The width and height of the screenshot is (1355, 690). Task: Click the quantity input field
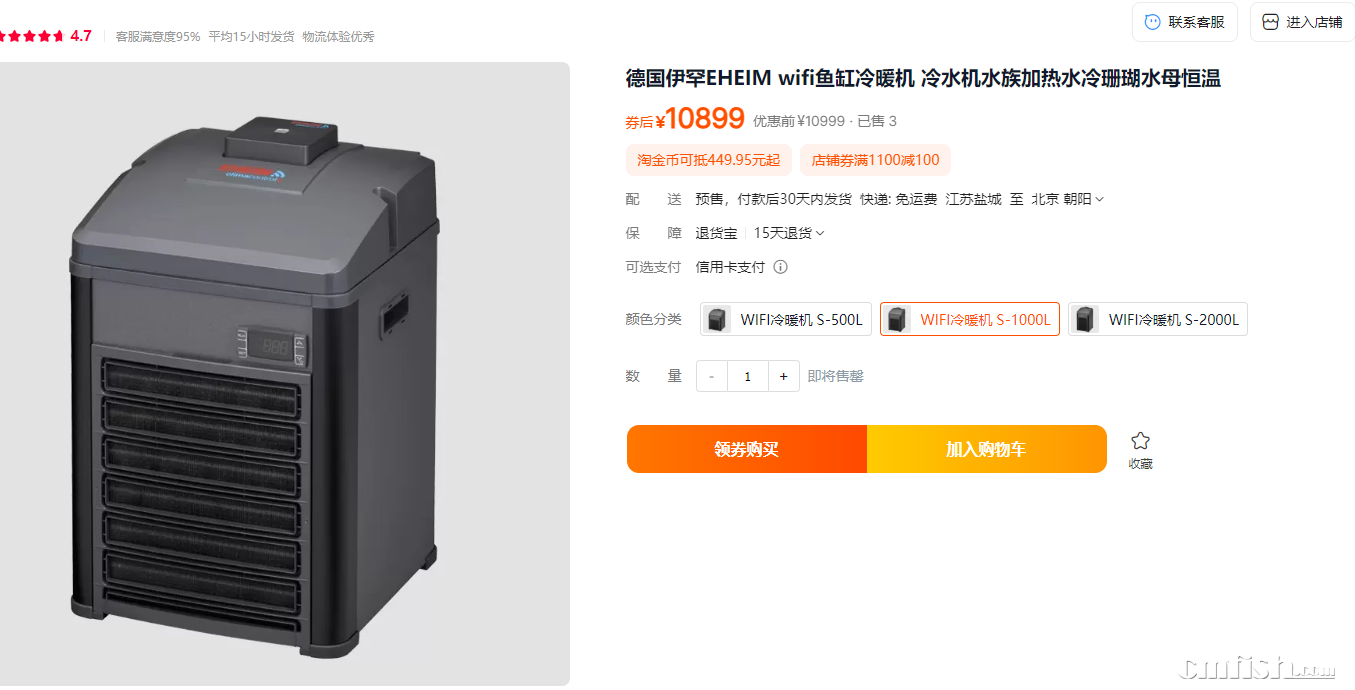point(747,376)
